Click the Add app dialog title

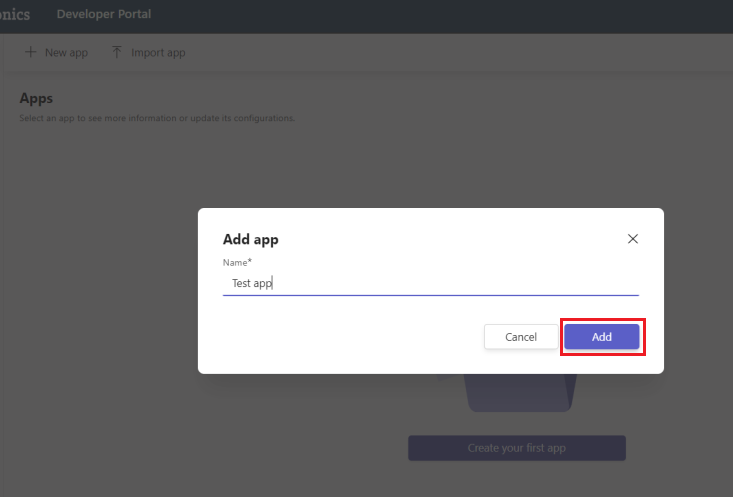coord(251,239)
